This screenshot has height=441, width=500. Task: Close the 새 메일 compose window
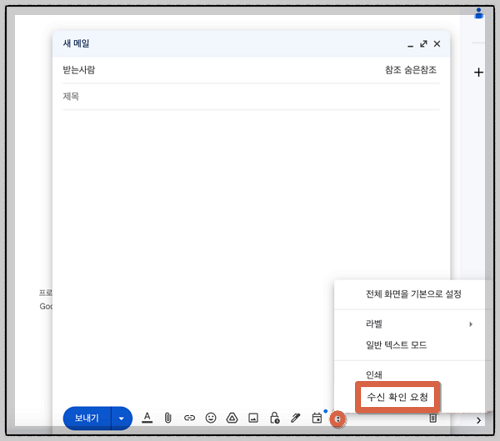pos(437,44)
